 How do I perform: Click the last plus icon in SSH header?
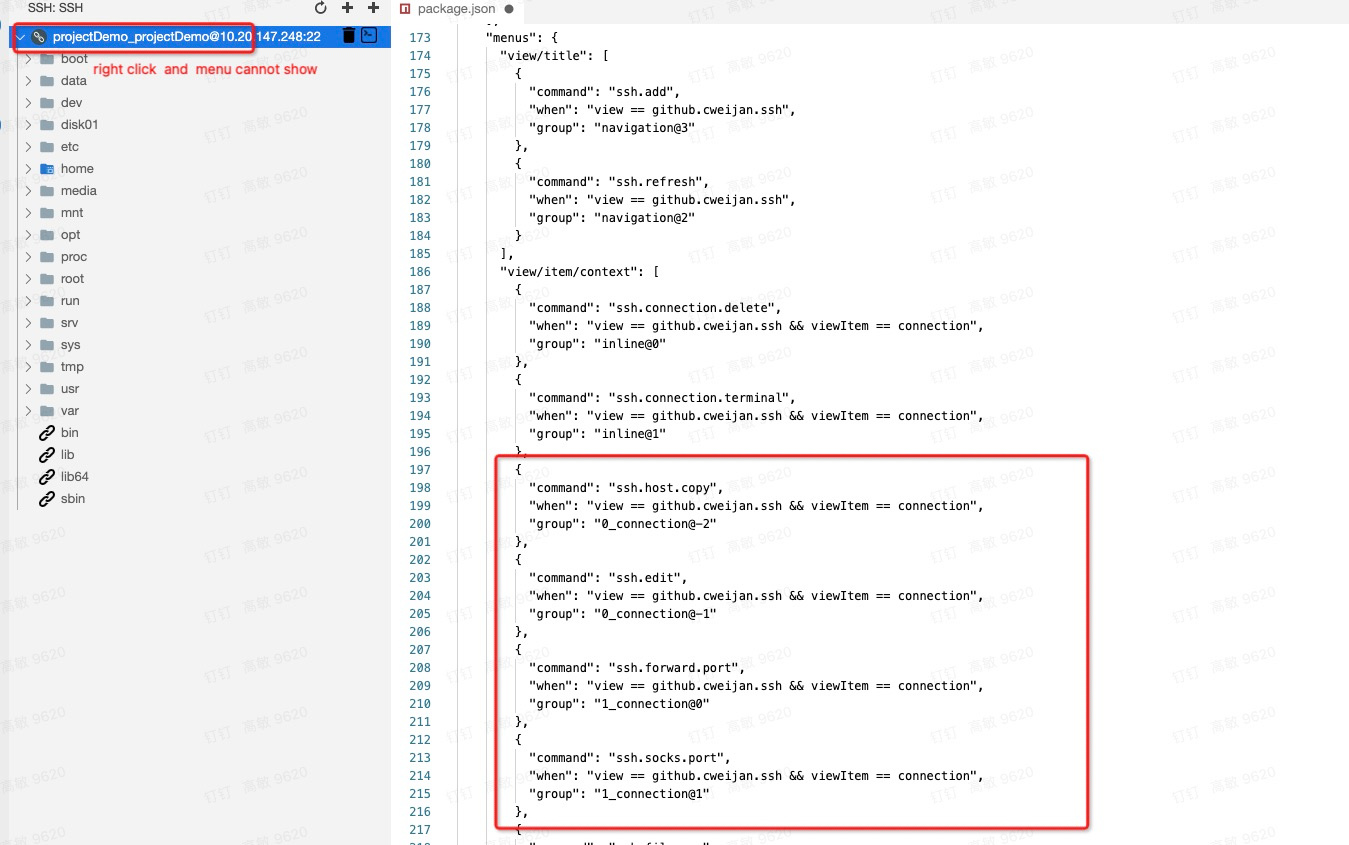[374, 8]
